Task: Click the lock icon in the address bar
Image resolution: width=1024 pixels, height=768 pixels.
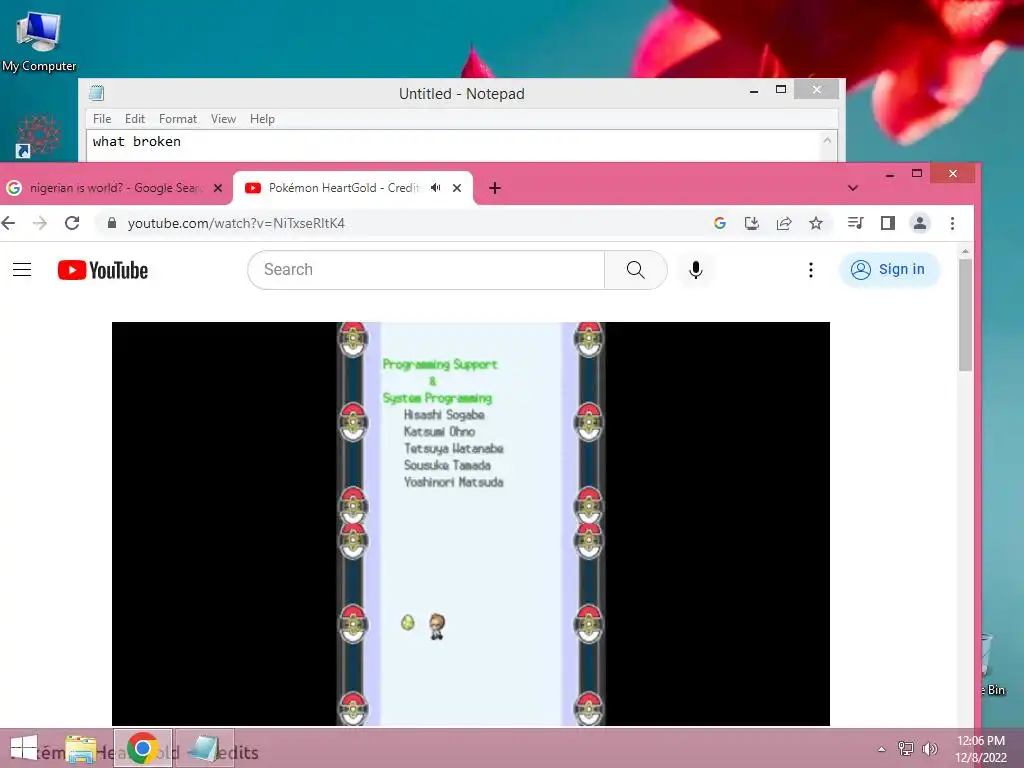Action: click(112, 223)
